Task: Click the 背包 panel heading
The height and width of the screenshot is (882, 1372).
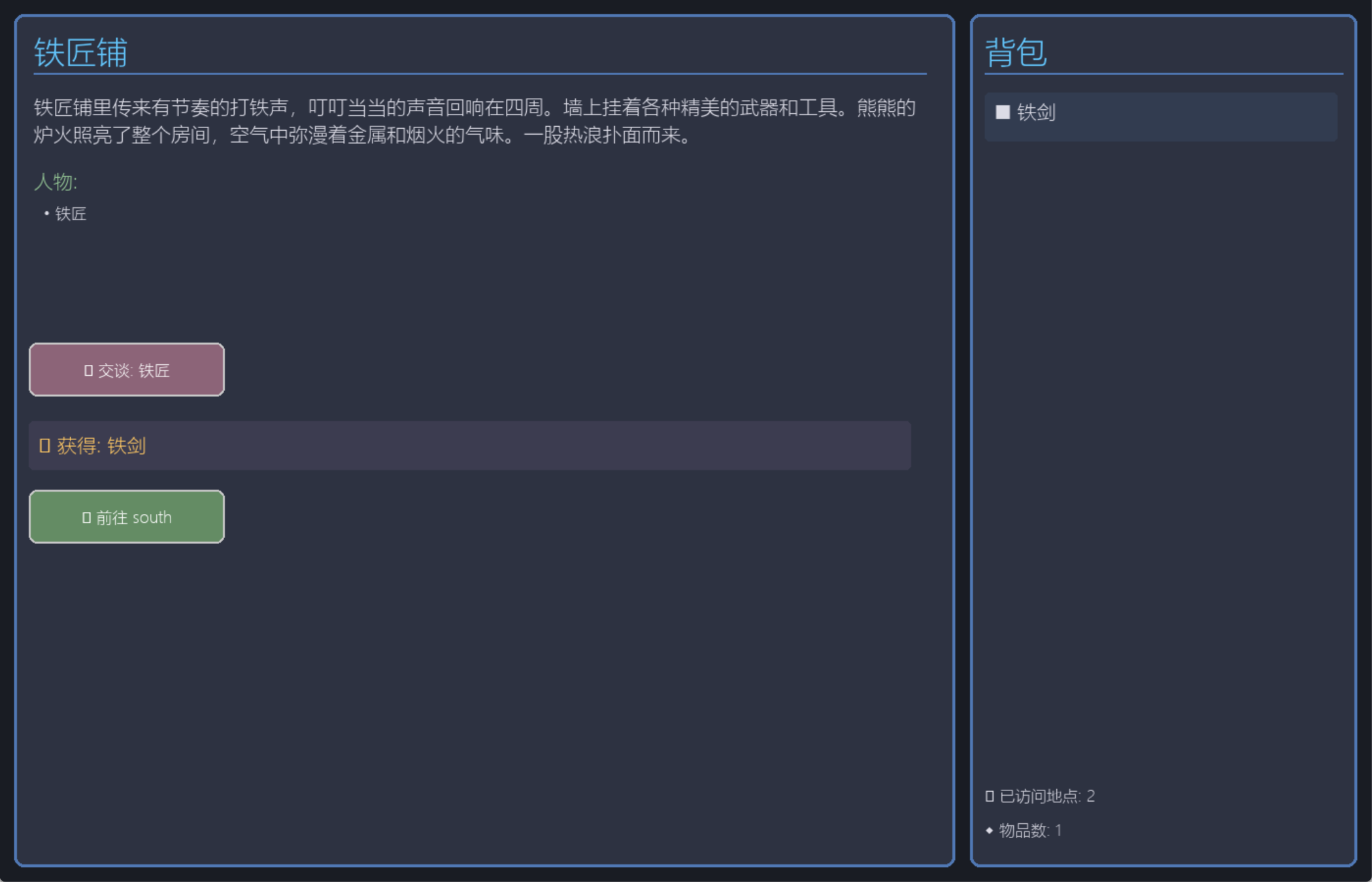Action: pos(1016,52)
